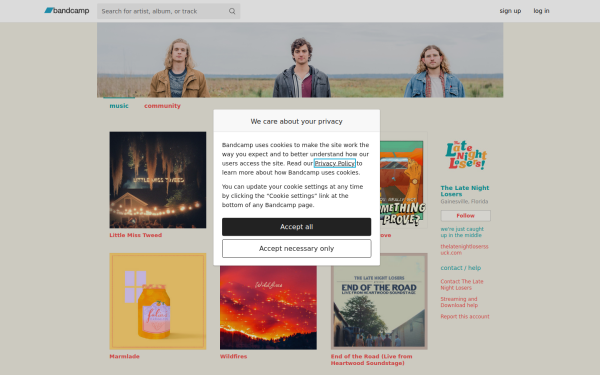Open the End of the Road album cover

(379, 301)
